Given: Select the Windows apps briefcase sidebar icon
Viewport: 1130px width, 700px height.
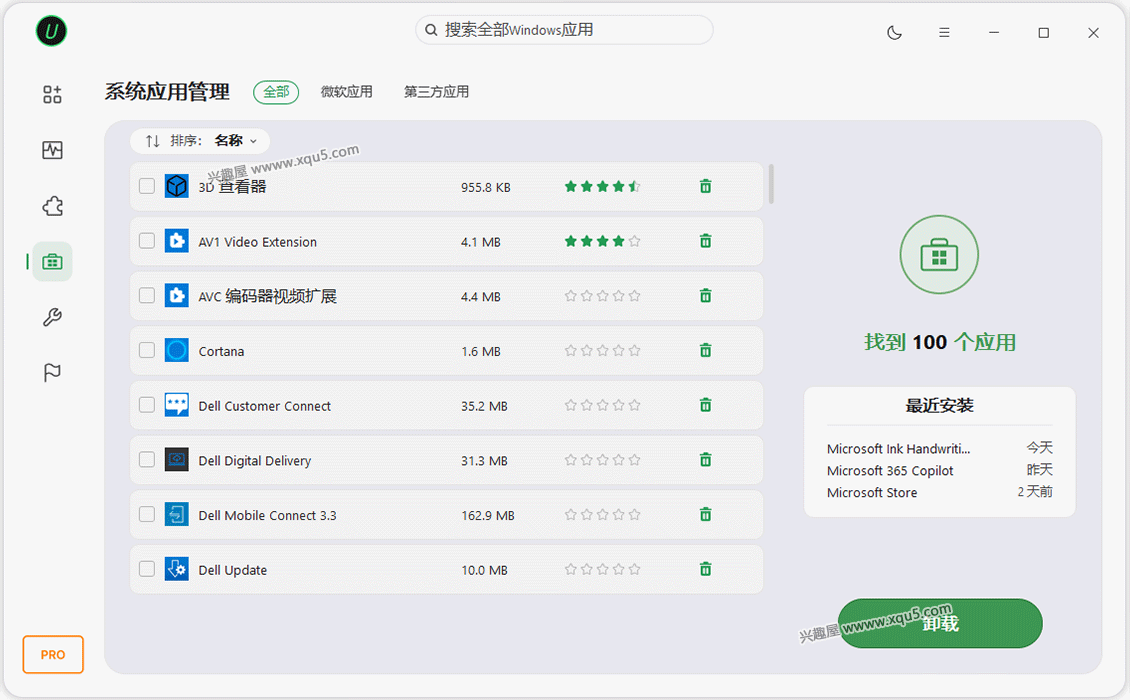Looking at the screenshot, I should coord(52,262).
